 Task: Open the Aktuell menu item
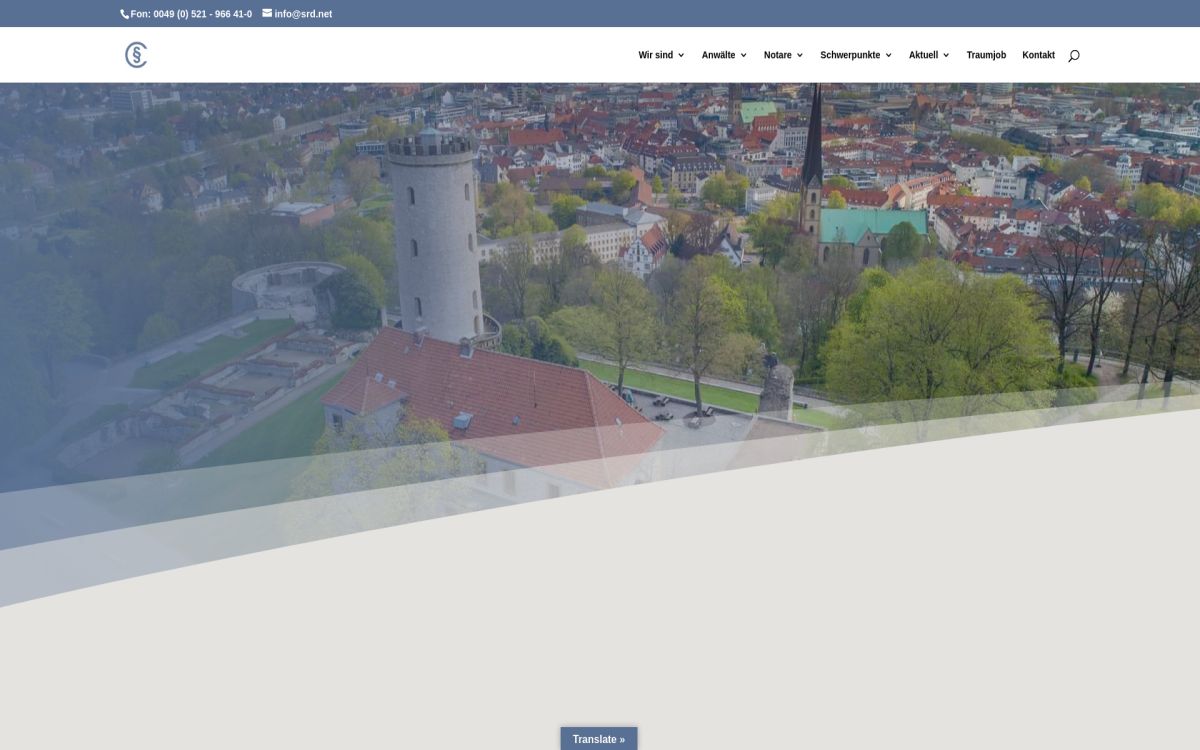click(923, 55)
